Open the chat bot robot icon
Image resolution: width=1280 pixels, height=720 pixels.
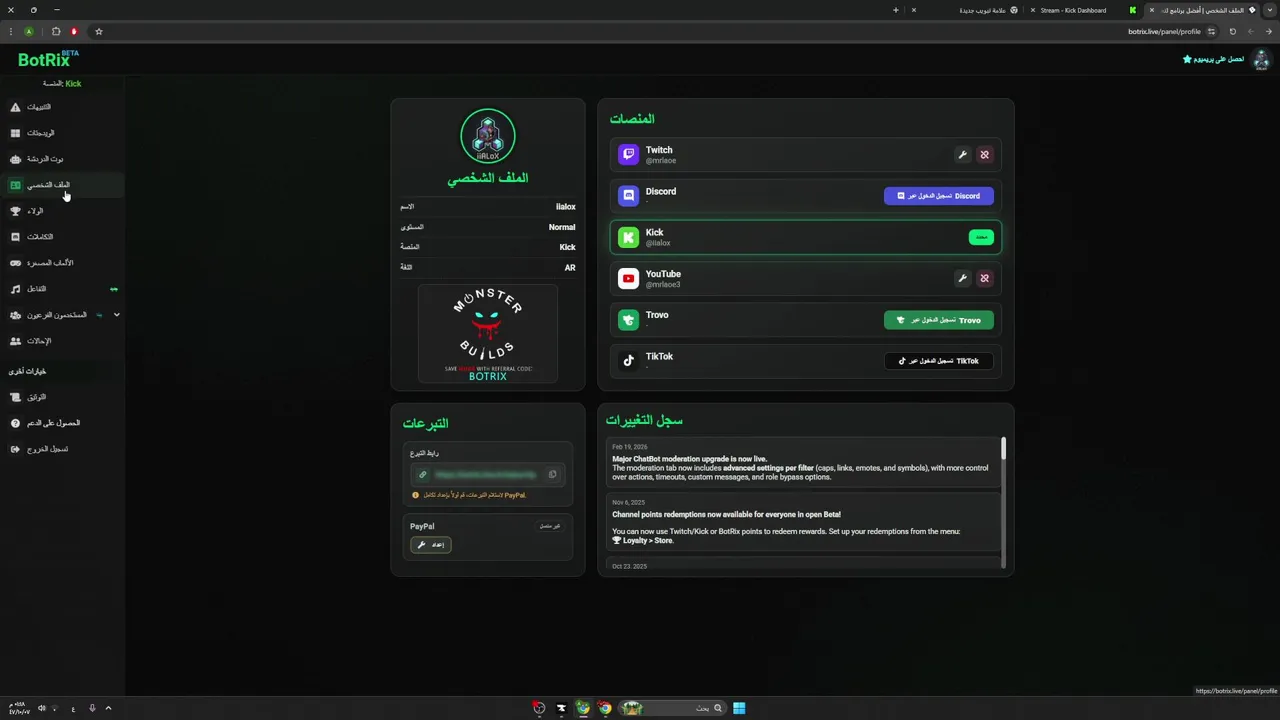coord(15,159)
